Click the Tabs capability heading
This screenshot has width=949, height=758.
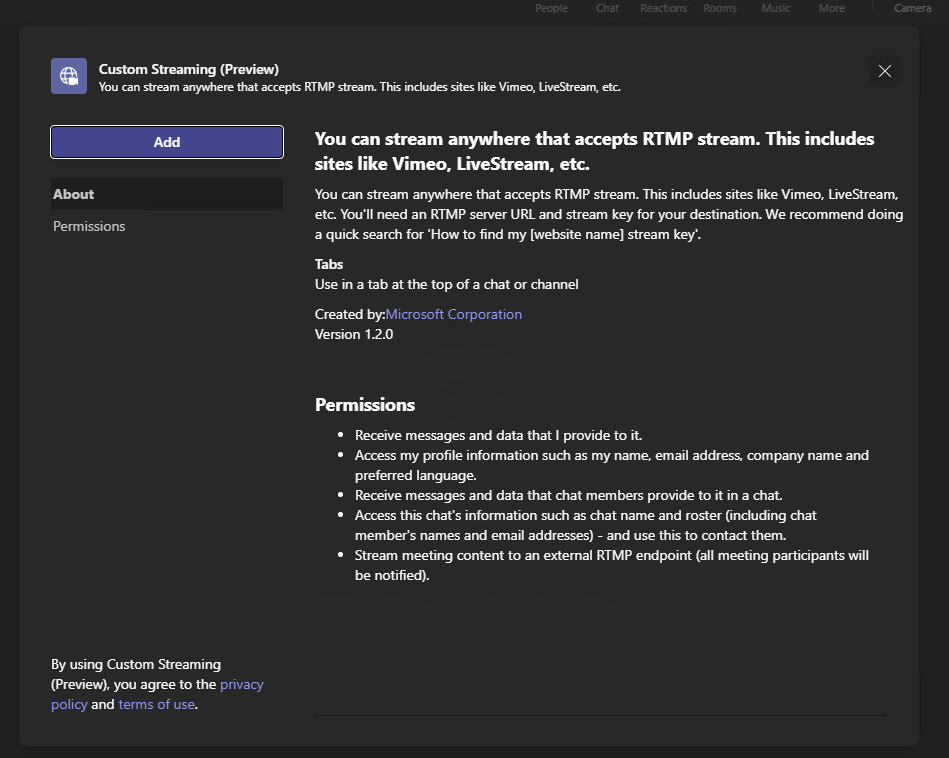[329, 264]
